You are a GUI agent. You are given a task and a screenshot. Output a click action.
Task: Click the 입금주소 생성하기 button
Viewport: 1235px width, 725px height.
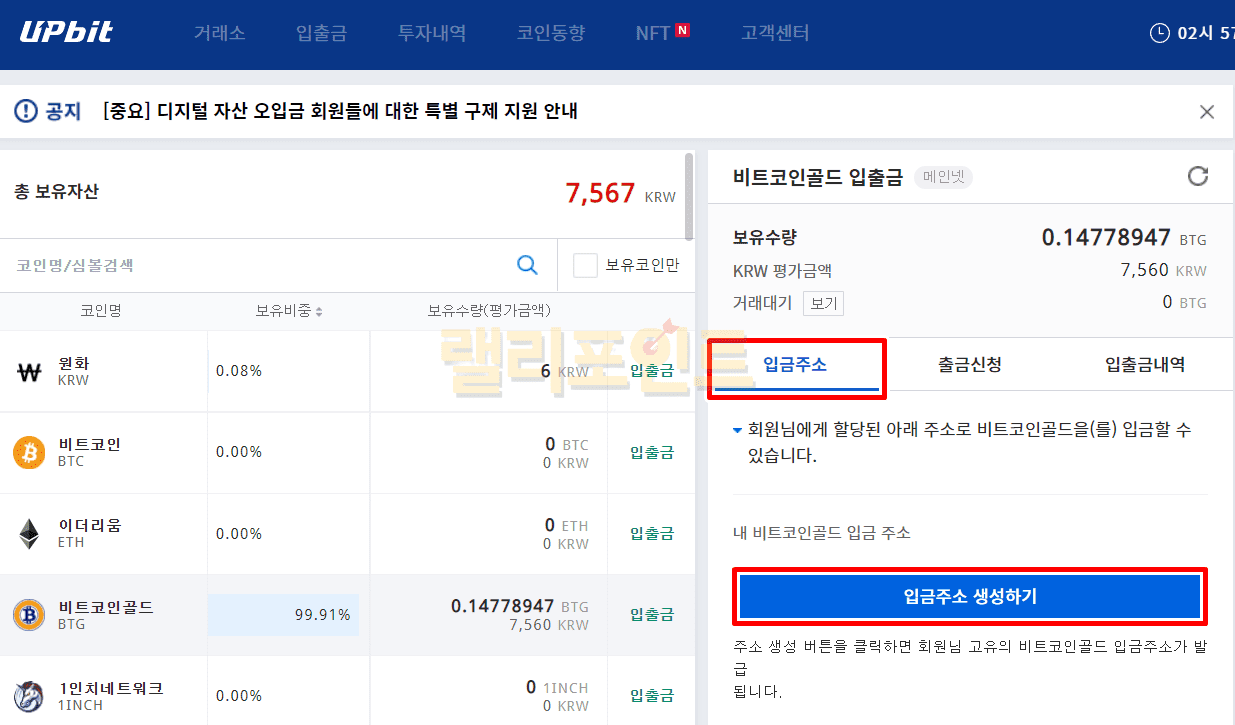point(970,597)
